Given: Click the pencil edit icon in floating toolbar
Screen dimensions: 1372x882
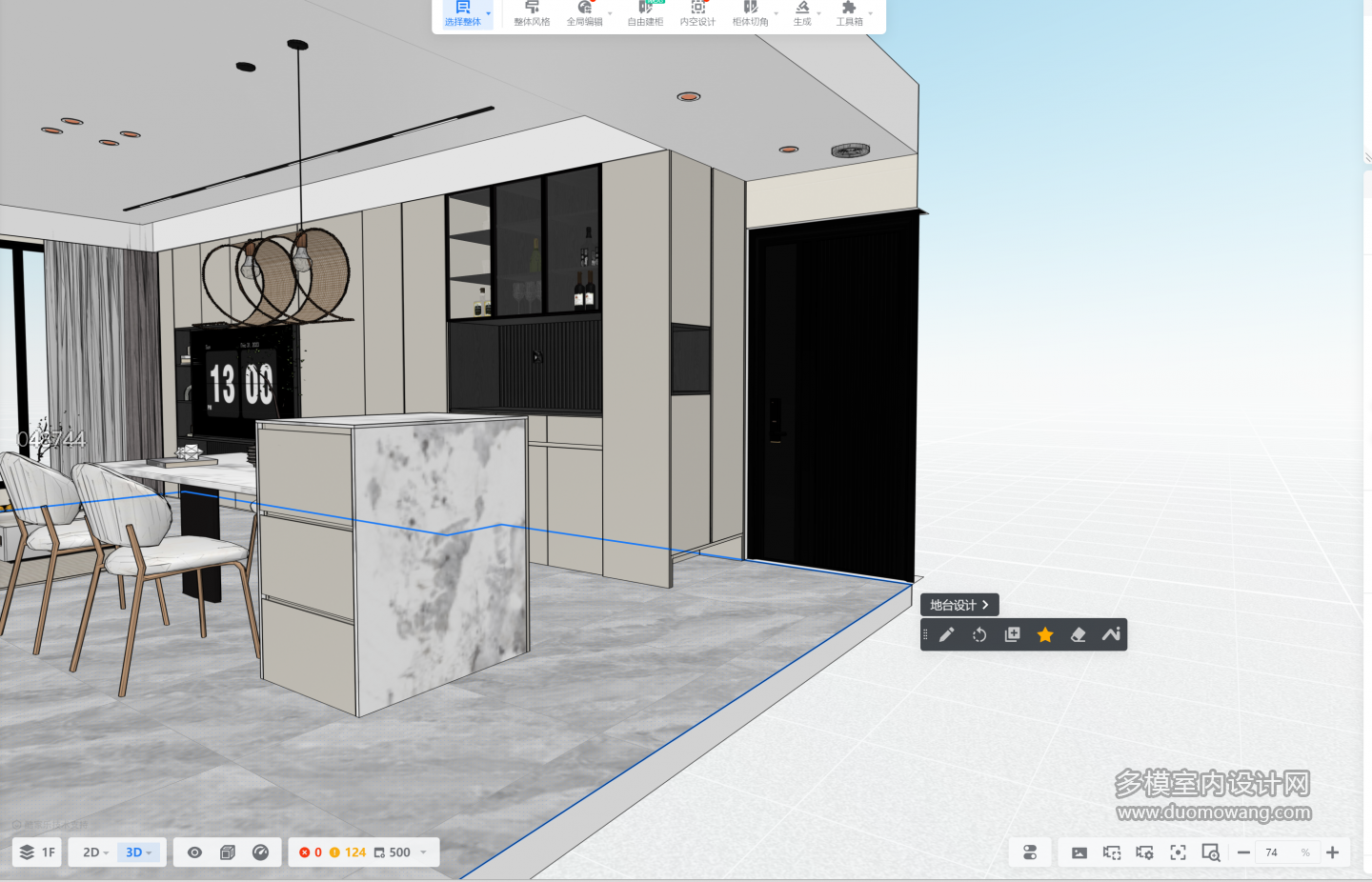Looking at the screenshot, I should tap(946, 635).
